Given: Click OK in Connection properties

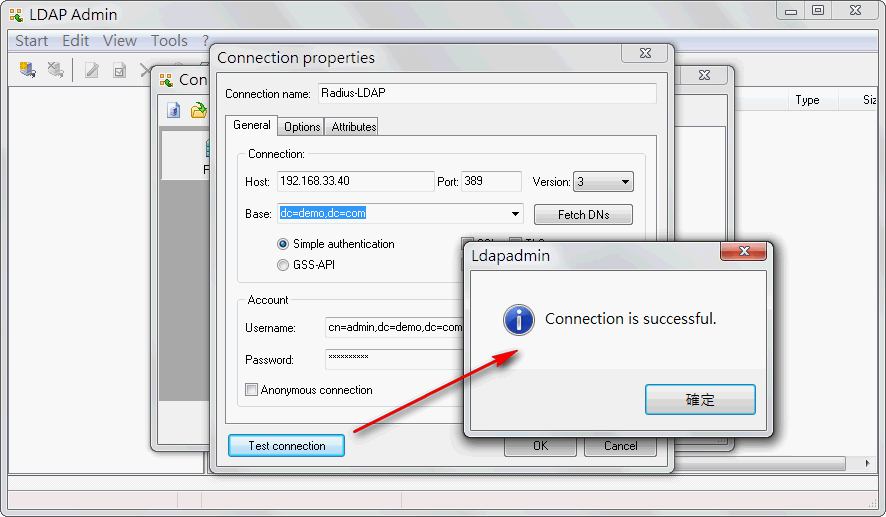Looking at the screenshot, I should point(540,446).
